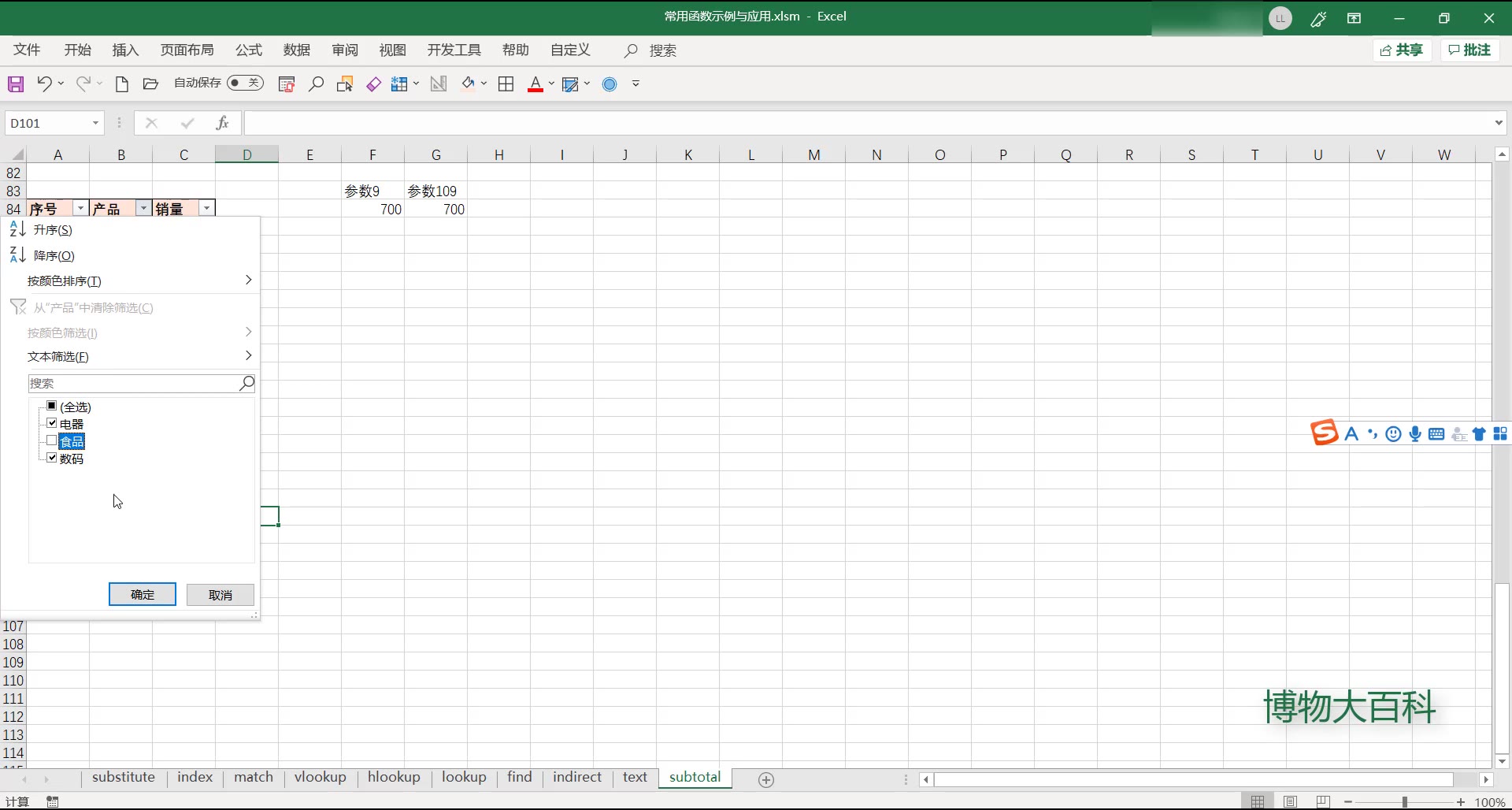Open the 销量 column filter dropdown
Viewport: 1512px width, 810px height.
[206, 207]
